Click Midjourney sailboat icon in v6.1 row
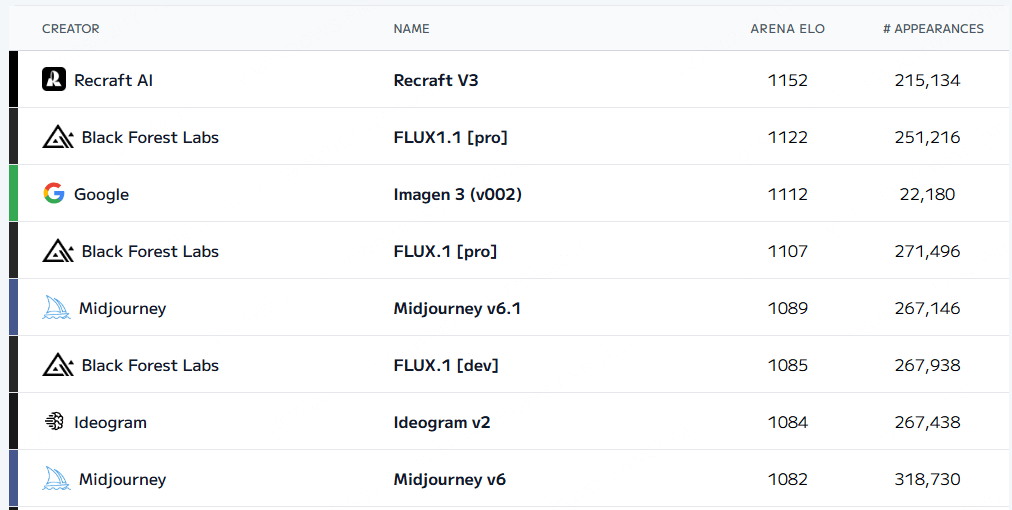This screenshot has width=1012, height=510. [x=56, y=308]
